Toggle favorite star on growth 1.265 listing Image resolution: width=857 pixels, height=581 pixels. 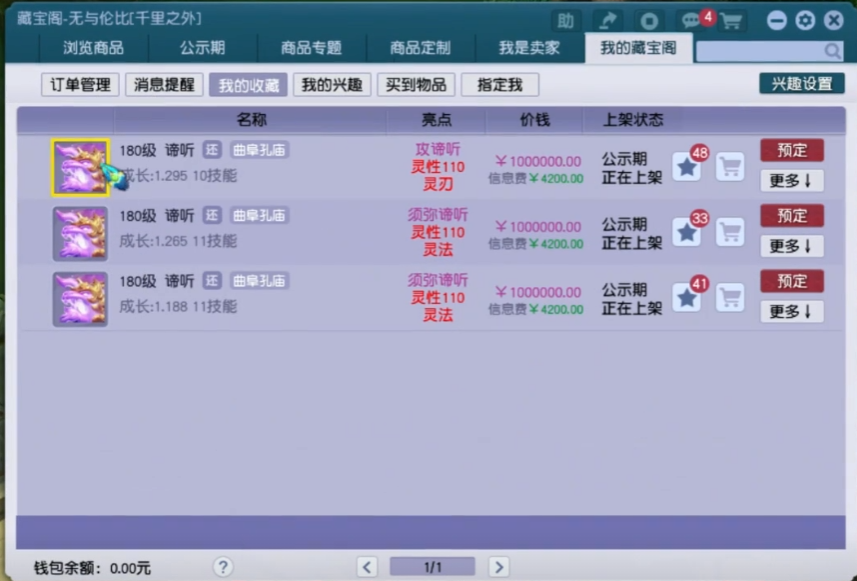(x=686, y=232)
